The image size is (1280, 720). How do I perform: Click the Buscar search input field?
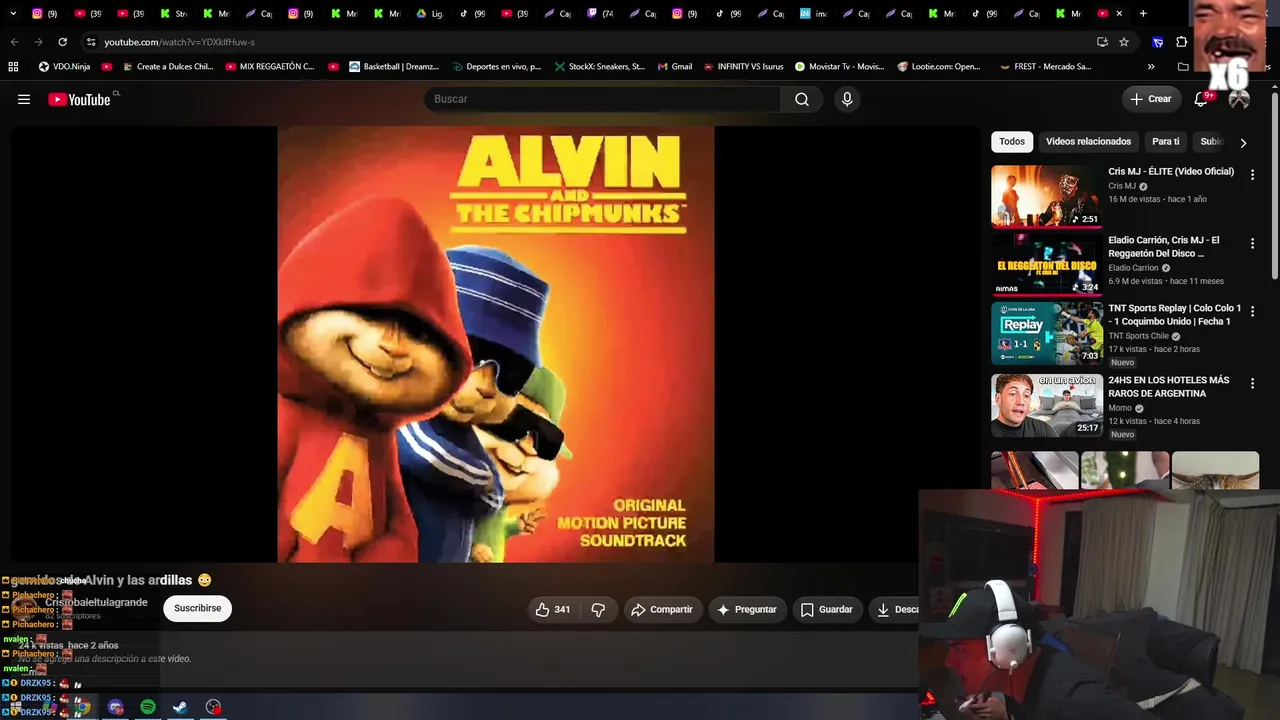[602, 99]
